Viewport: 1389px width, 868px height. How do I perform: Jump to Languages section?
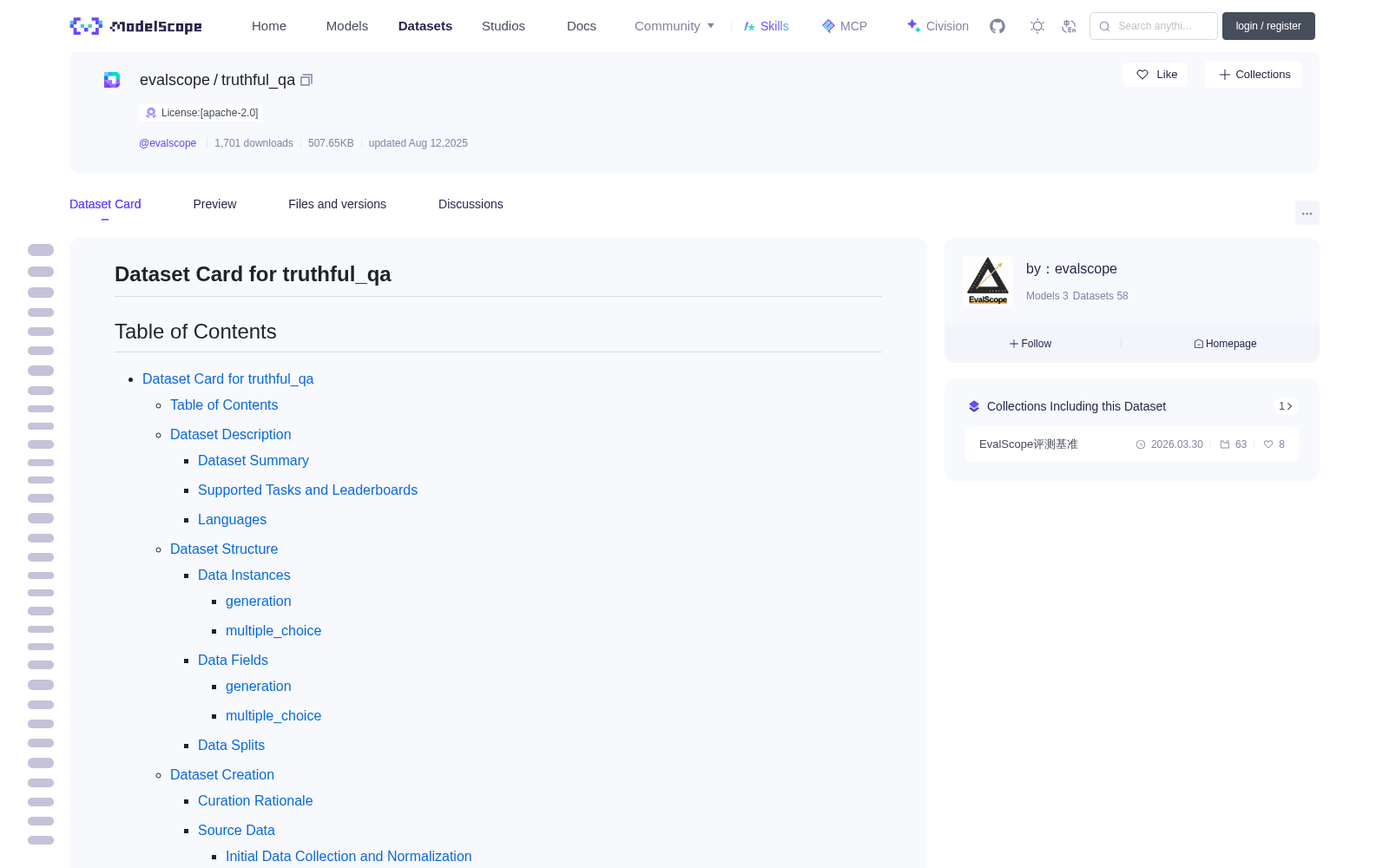[232, 520]
